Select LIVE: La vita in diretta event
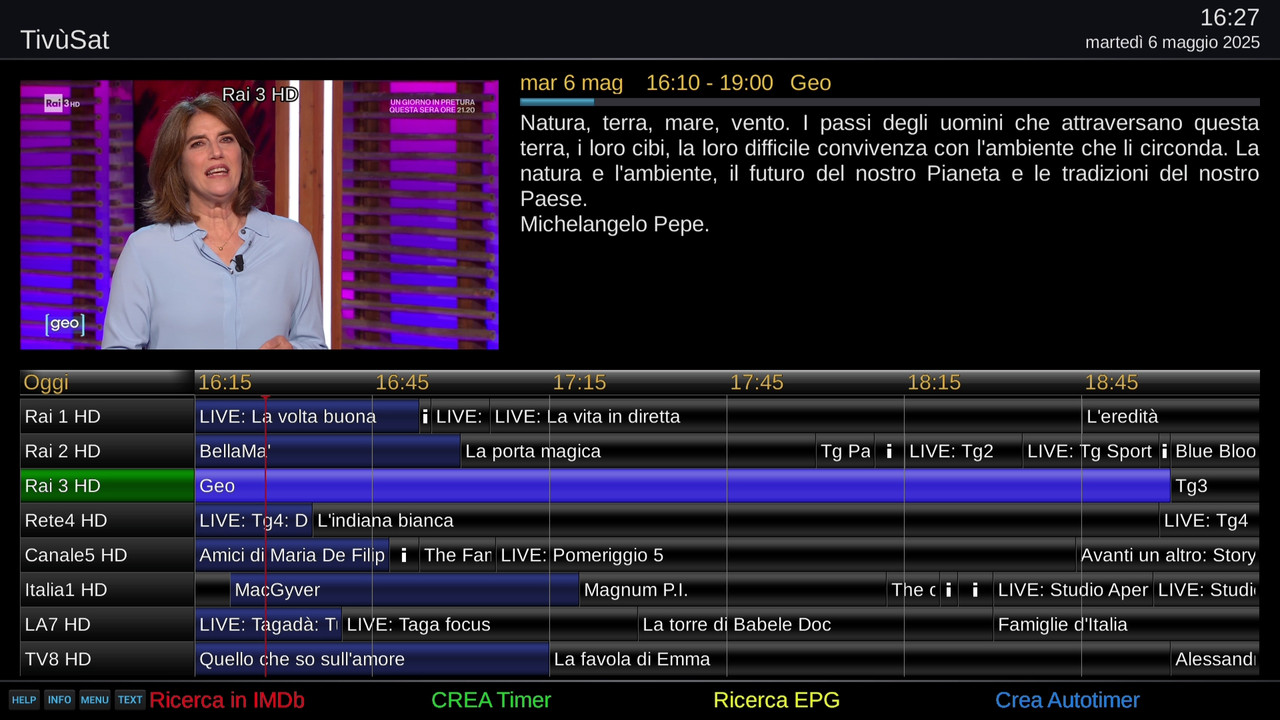This screenshot has width=1280, height=720. click(785, 416)
